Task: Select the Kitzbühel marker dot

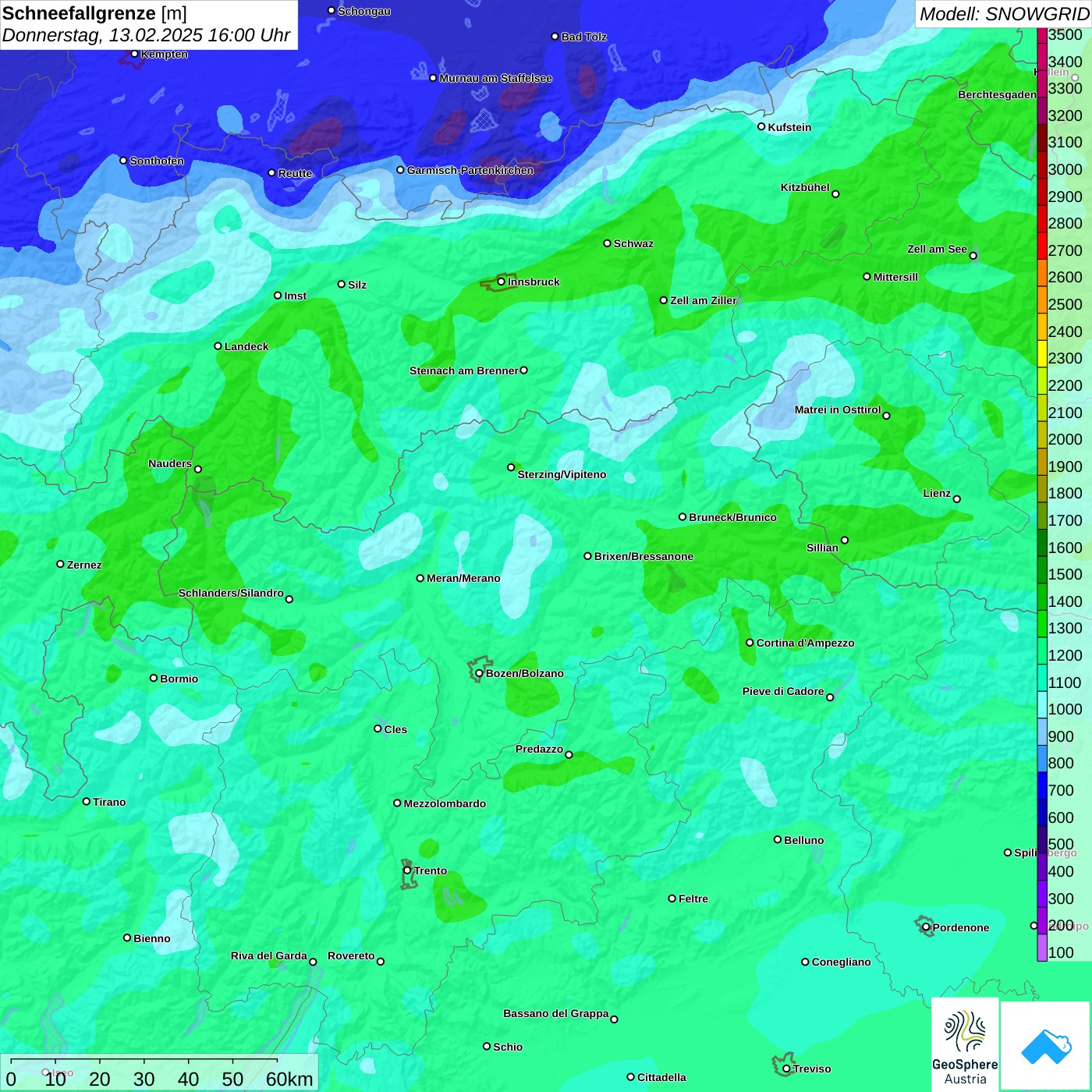Action: tap(836, 194)
